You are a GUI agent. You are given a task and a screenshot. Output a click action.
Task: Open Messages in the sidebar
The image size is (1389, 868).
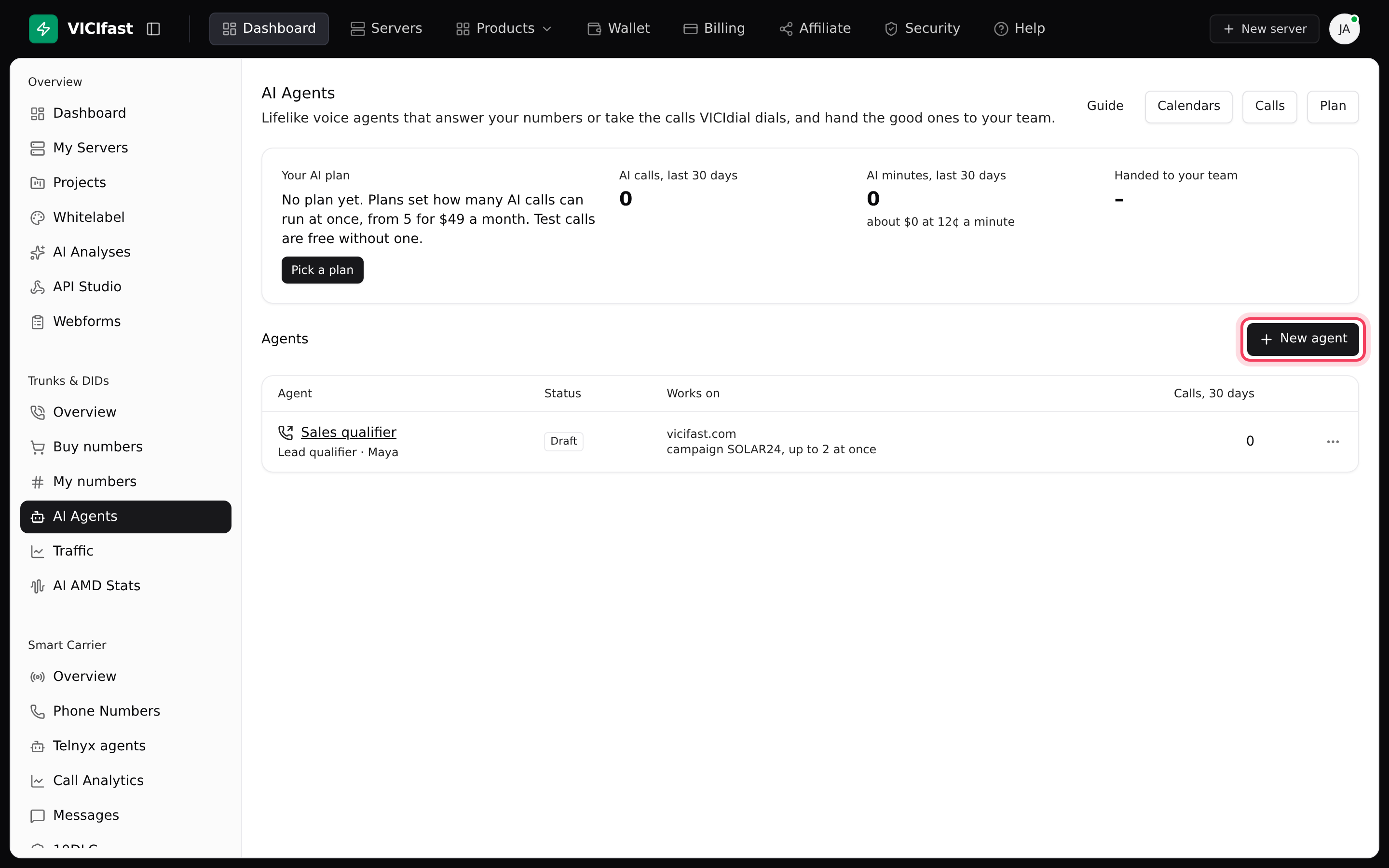[x=126, y=816]
